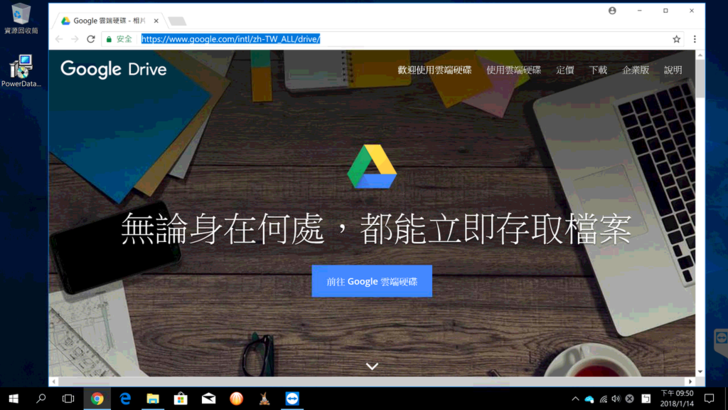This screenshot has height=410, width=728.
Task: Open File Explorer from taskbar
Action: tap(153, 399)
